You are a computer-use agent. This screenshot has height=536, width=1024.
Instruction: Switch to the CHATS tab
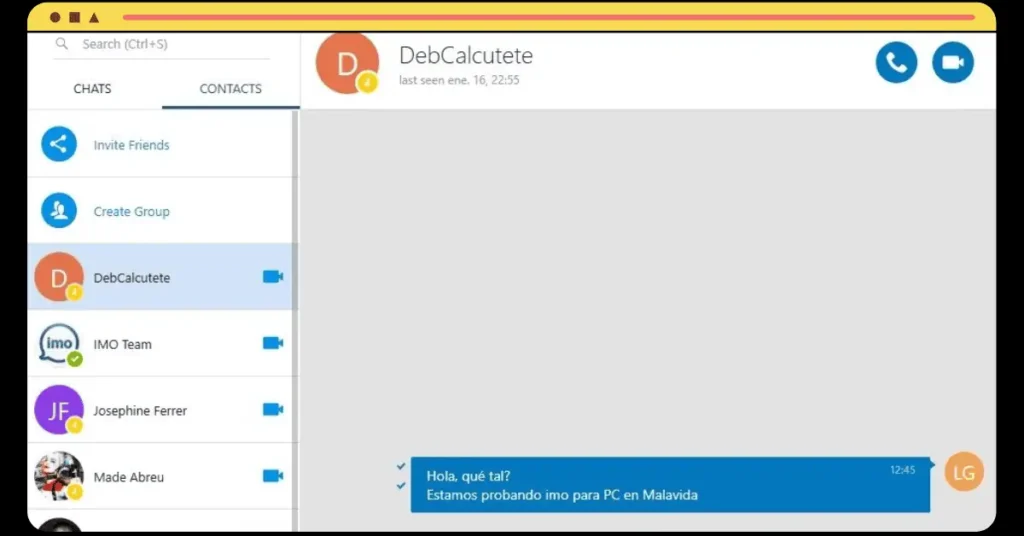pos(92,89)
